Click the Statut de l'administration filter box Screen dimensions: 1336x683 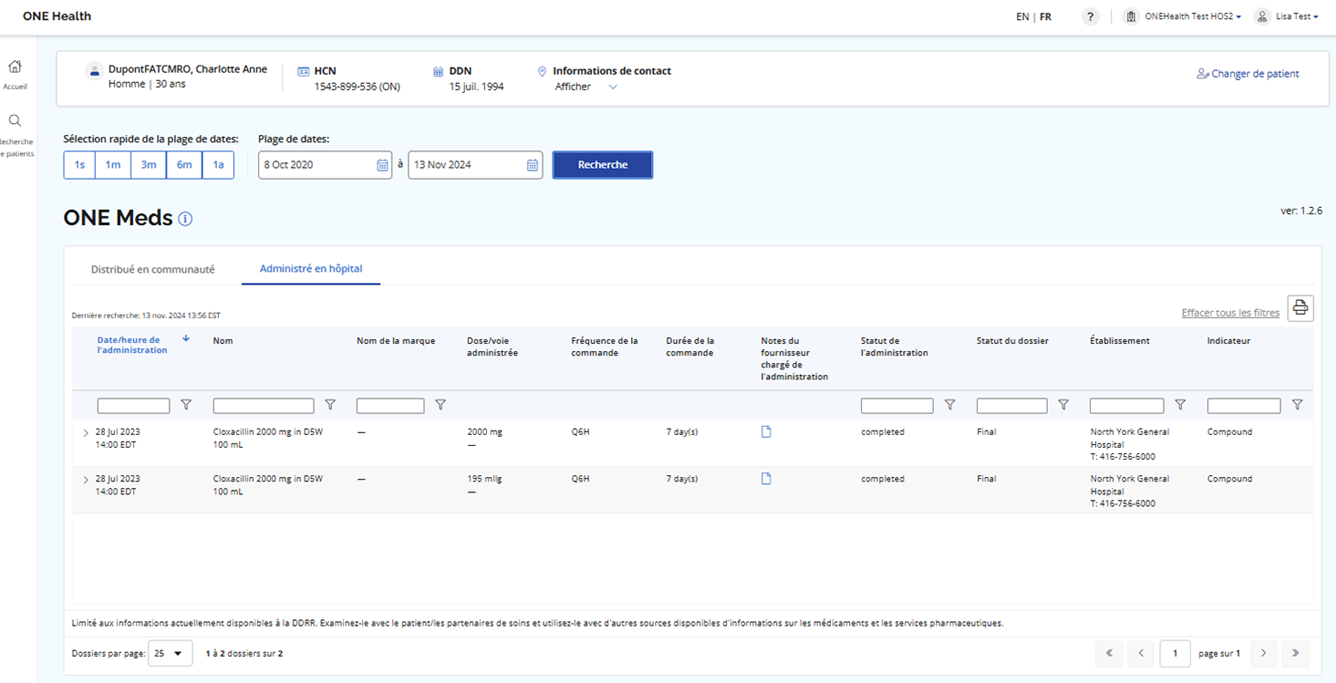point(897,406)
